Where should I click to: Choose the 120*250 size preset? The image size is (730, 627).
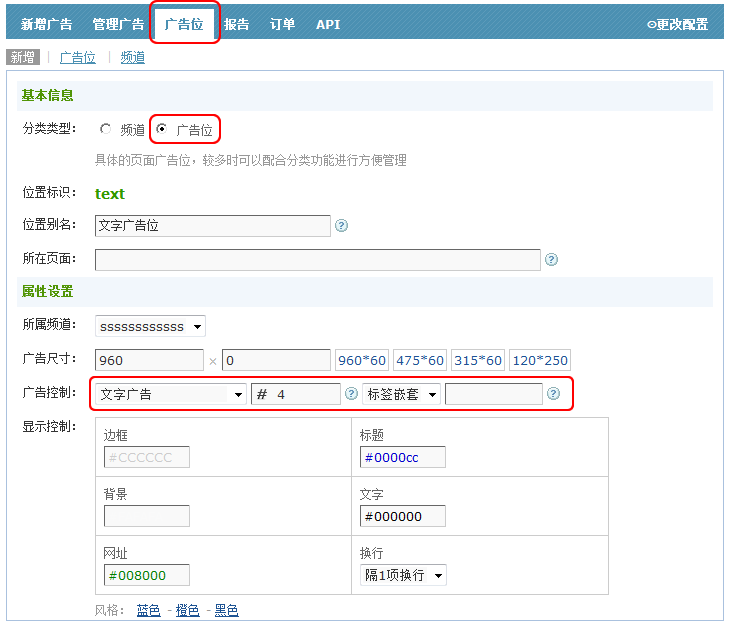click(x=539, y=360)
